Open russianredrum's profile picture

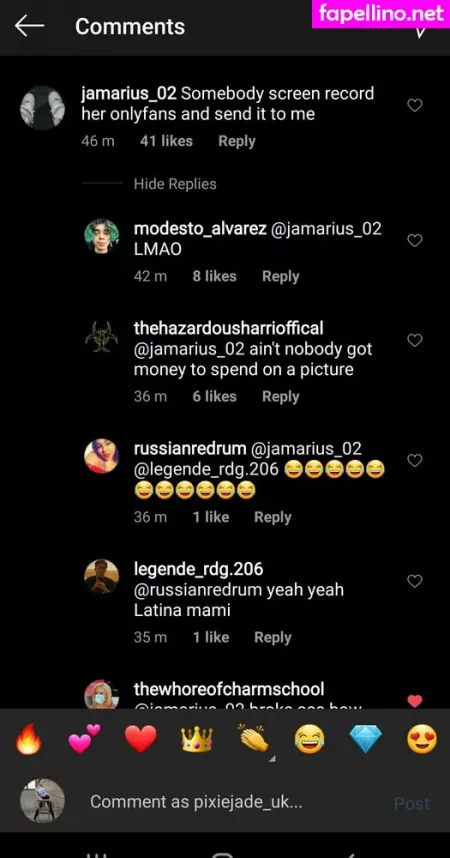pos(101,456)
